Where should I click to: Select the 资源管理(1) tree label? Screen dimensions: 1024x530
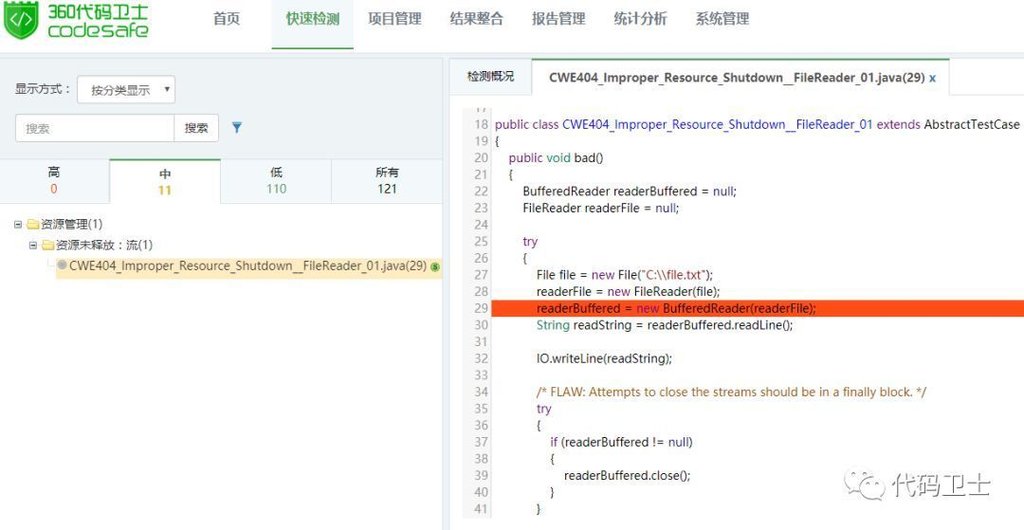(x=72, y=225)
